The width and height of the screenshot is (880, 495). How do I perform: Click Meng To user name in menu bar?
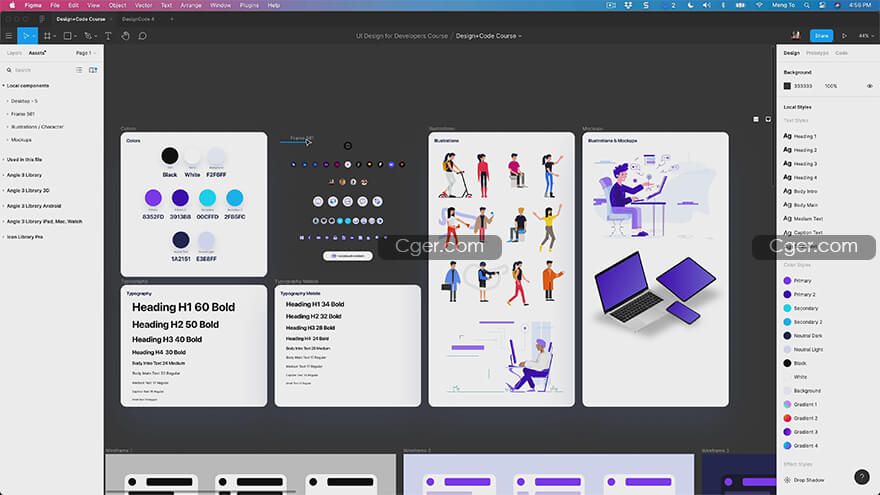[x=783, y=5]
